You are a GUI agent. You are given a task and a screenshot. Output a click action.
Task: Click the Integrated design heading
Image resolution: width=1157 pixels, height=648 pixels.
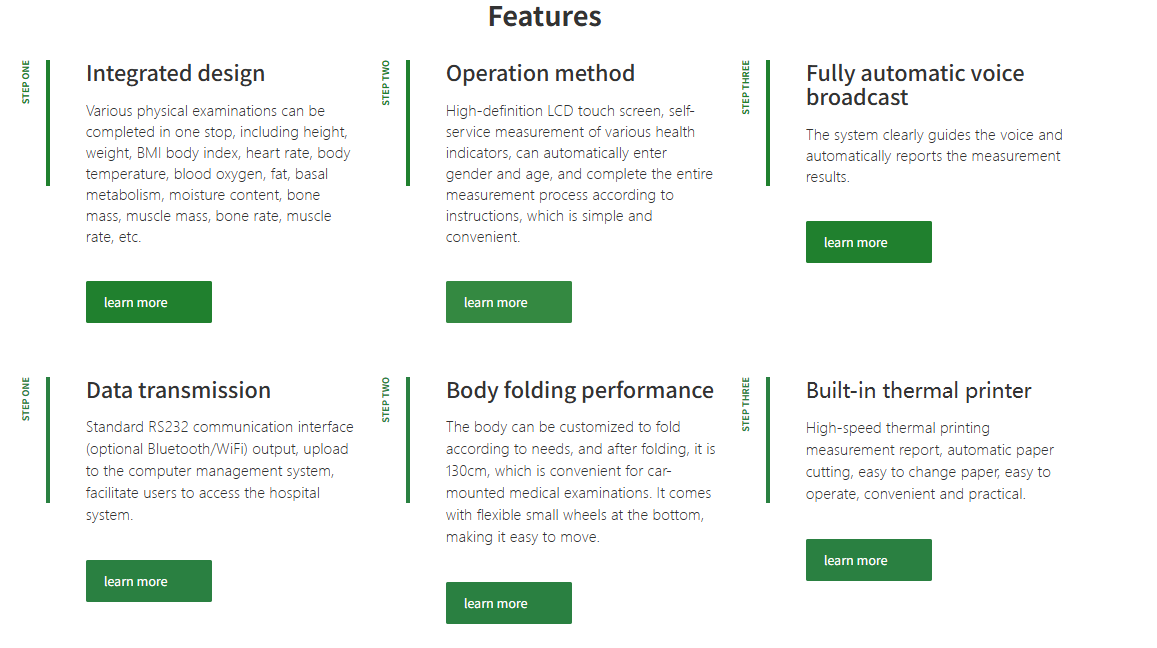pyautogui.click(x=175, y=73)
